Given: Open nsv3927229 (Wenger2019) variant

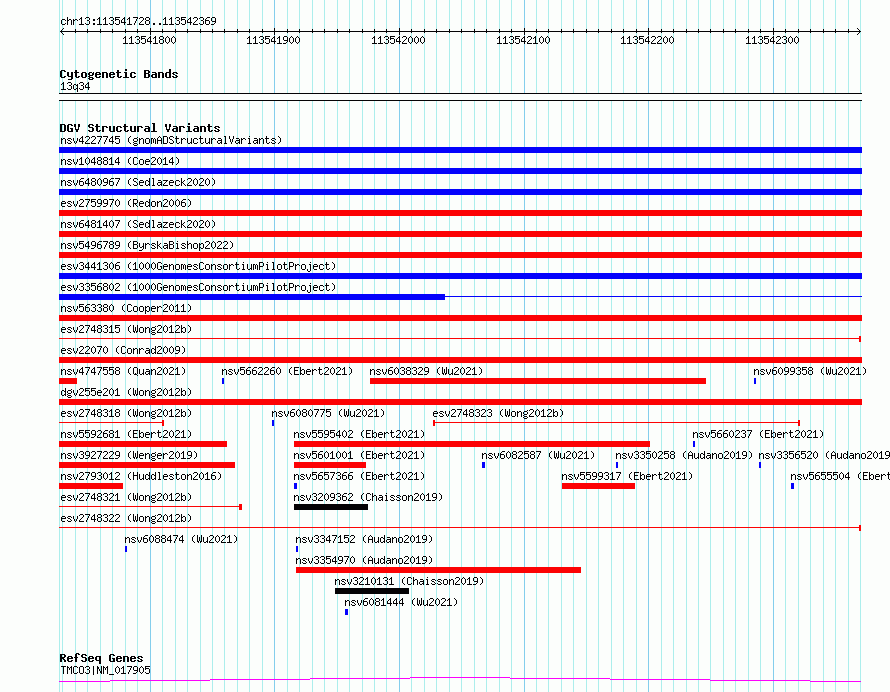Looking at the screenshot, I should [129, 455].
